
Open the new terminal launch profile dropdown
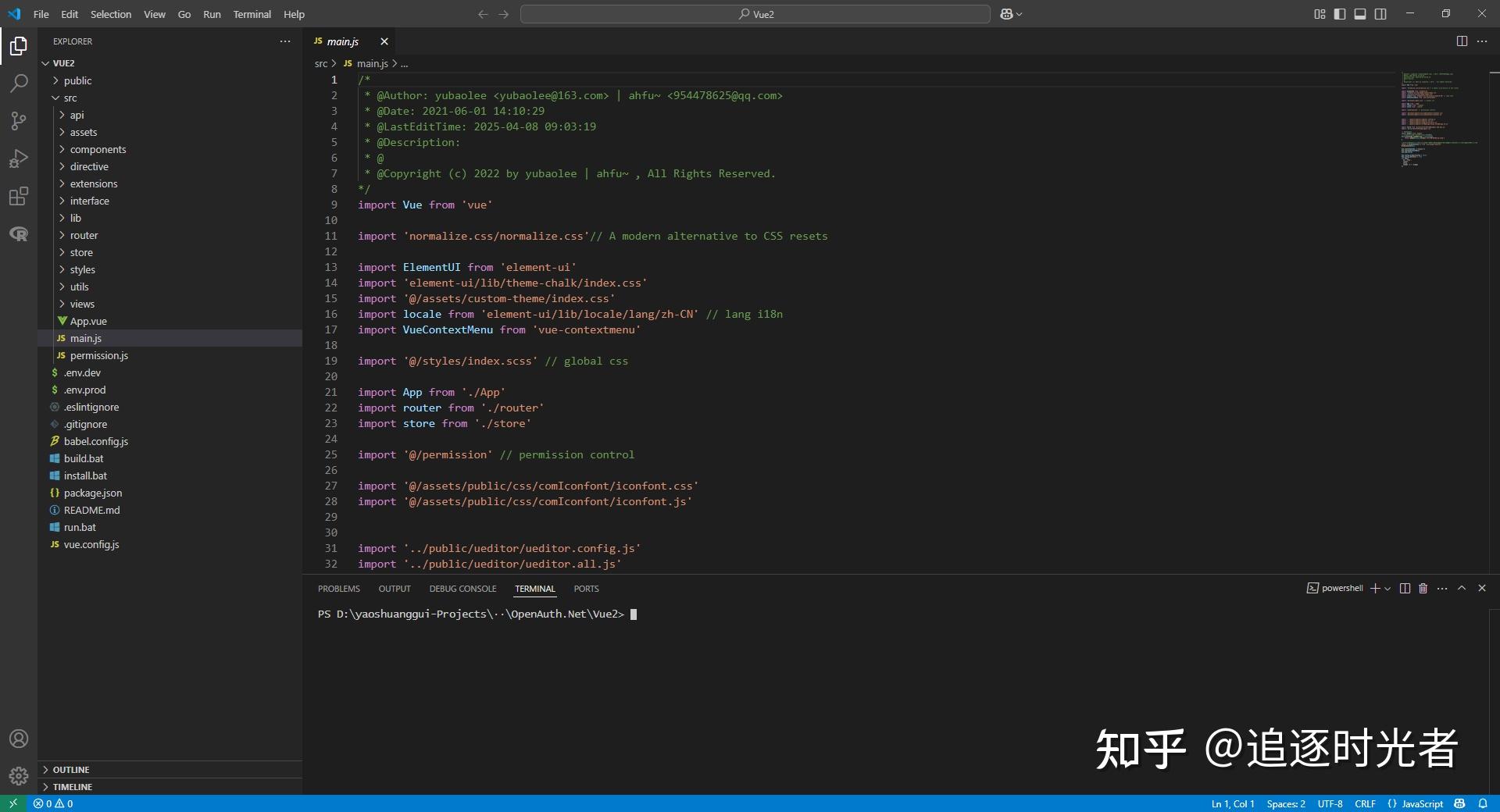click(1387, 589)
